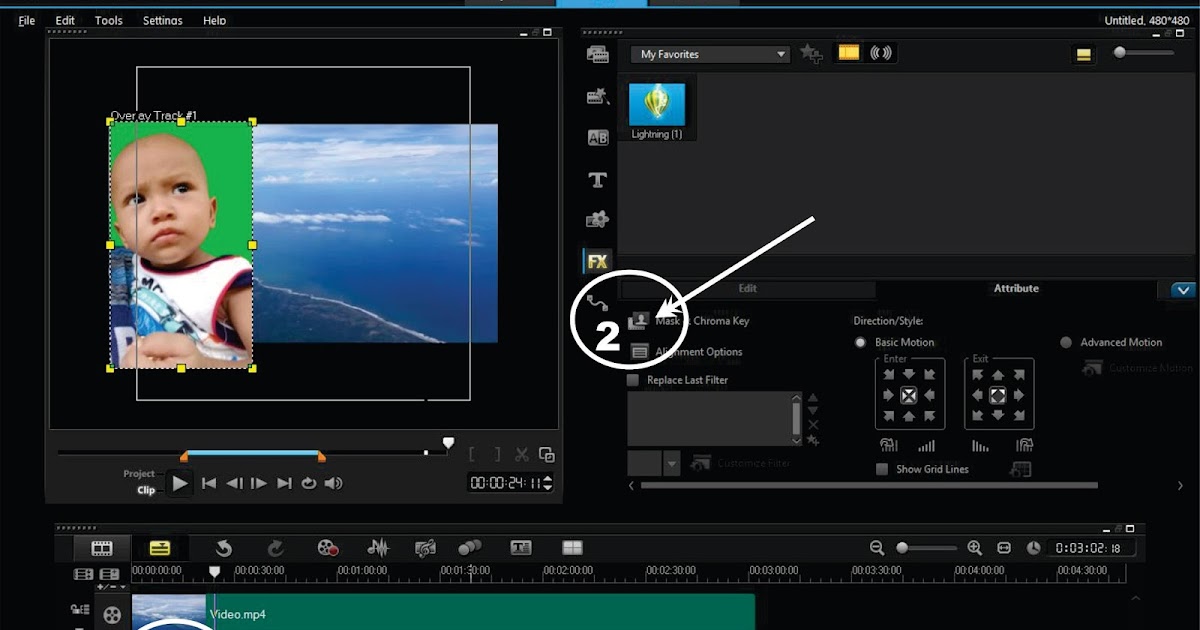Open the Title (T) library icon
The width and height of the screenshot is (1200, 630).
597,180
